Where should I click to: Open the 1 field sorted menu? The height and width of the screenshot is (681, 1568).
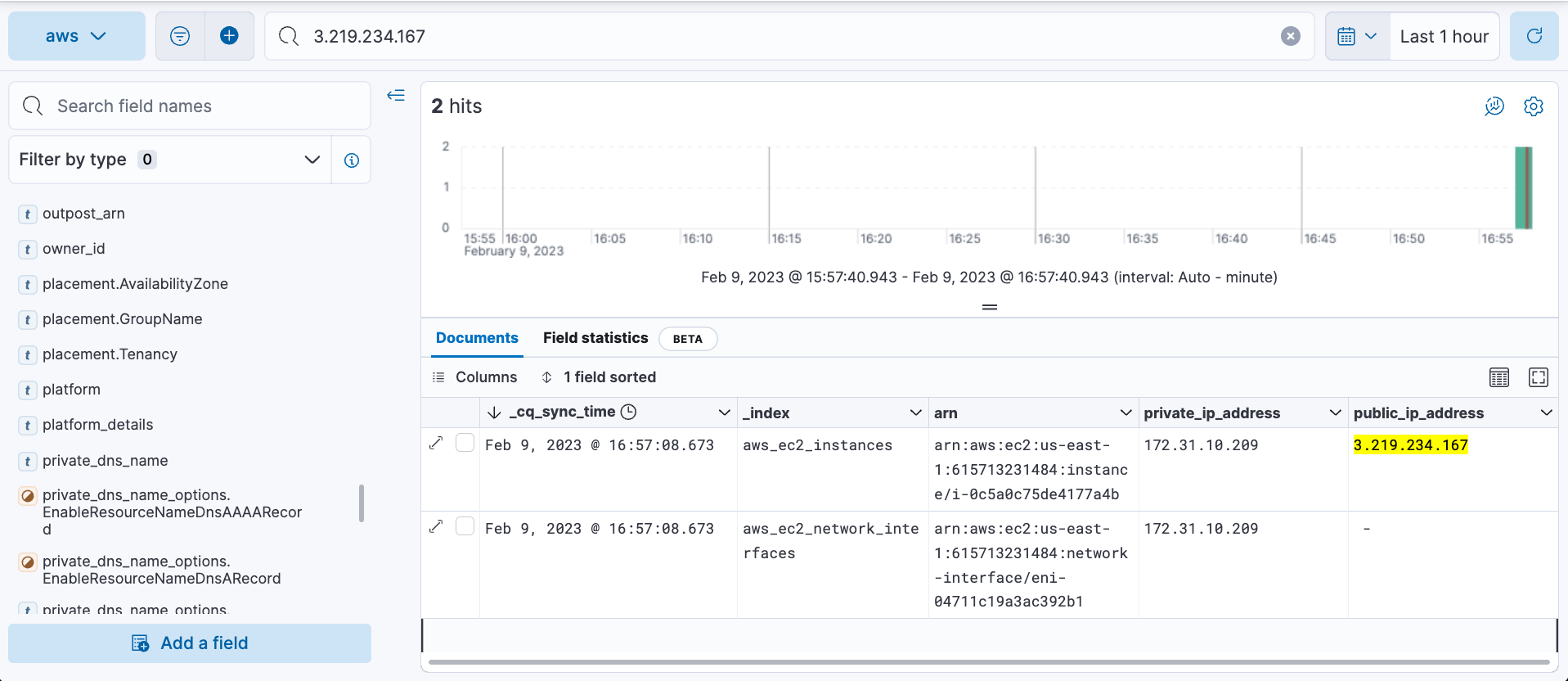click(x=599, y=377)
